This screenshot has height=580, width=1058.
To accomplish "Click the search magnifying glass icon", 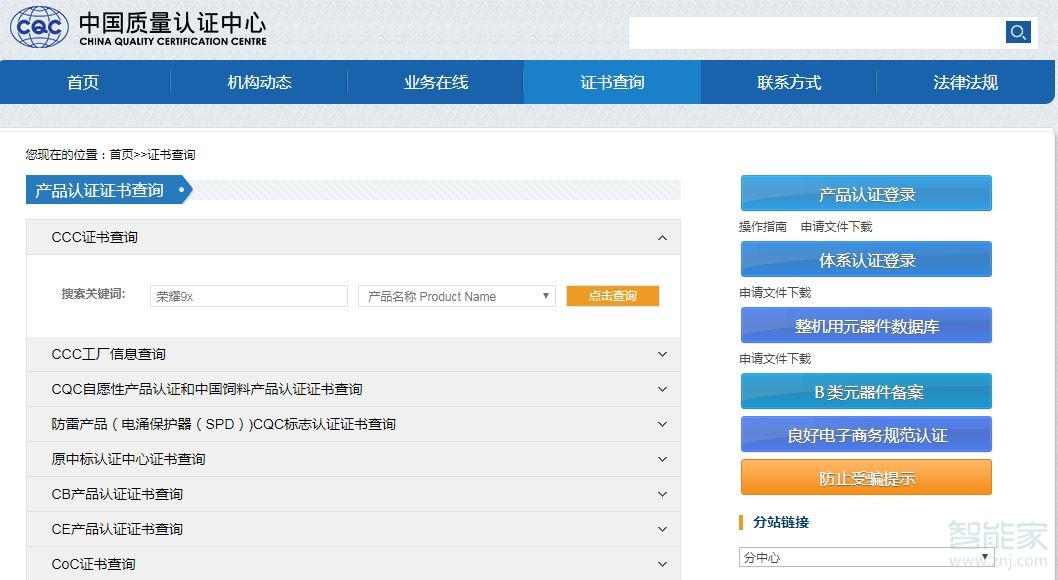I will coord(1018,31).
